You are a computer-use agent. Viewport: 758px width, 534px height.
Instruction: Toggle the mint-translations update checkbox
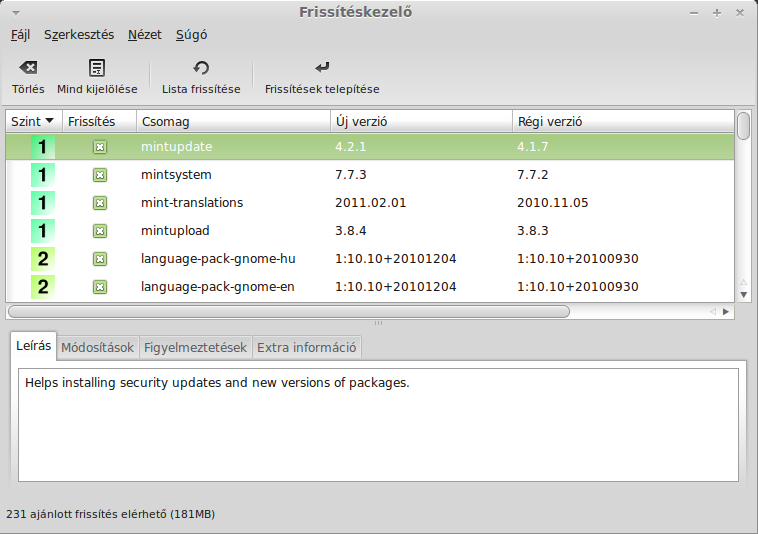(100, 203)
